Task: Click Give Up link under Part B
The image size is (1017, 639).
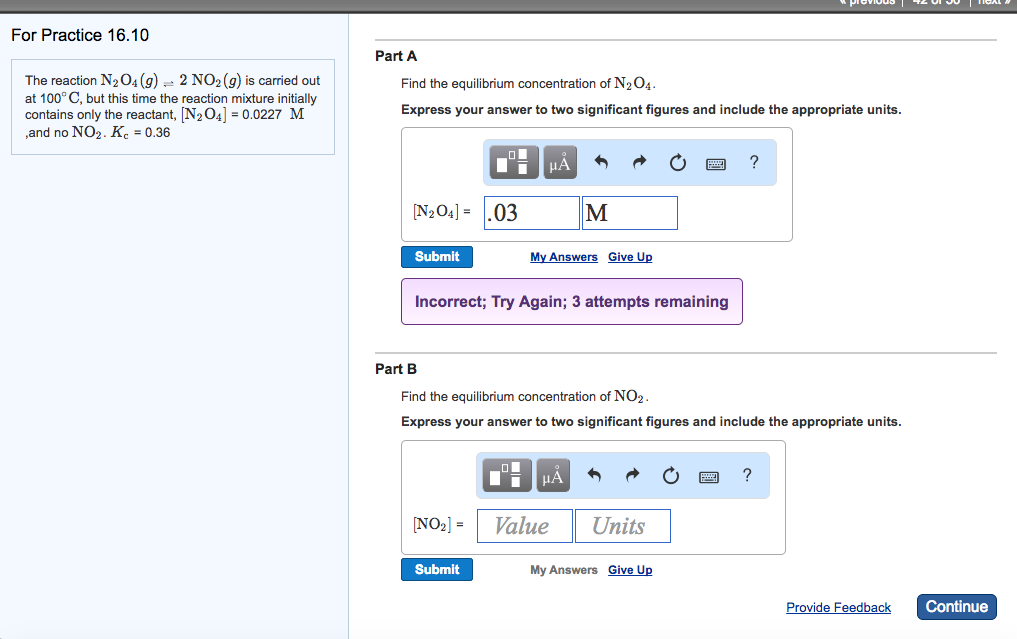Action: tap(630, 570)
